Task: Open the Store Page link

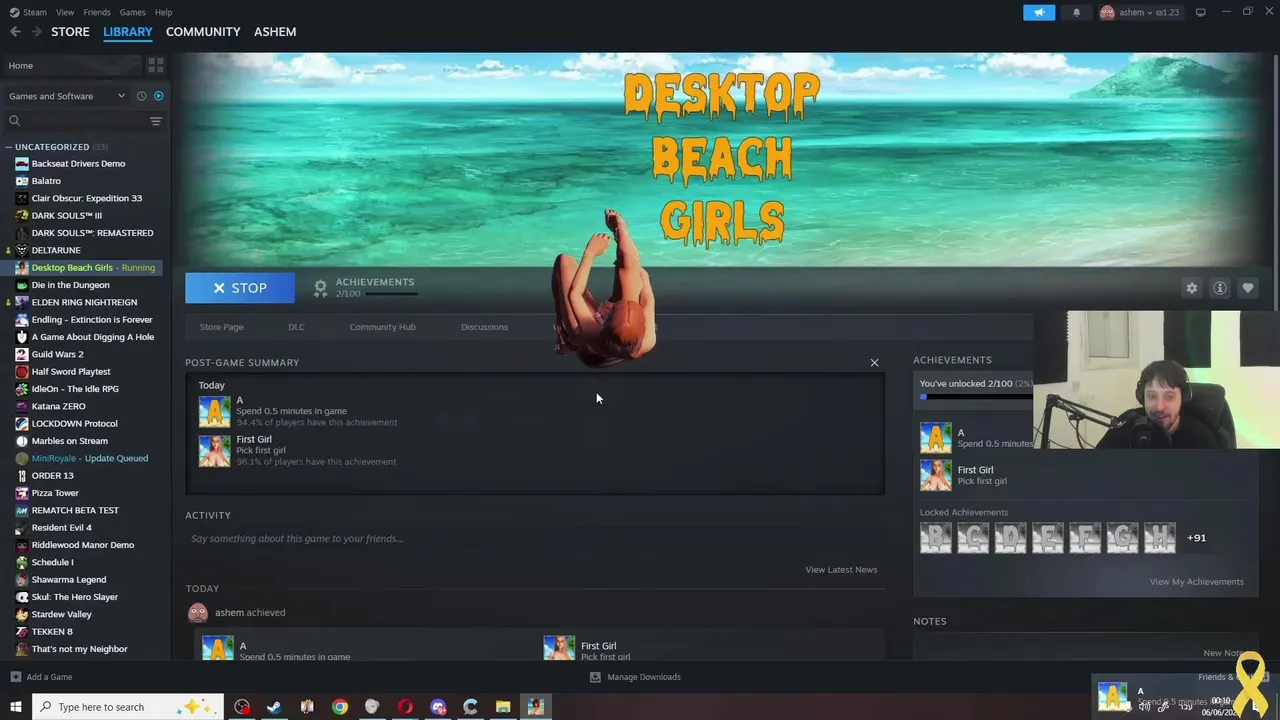Action: pos(221,327)
